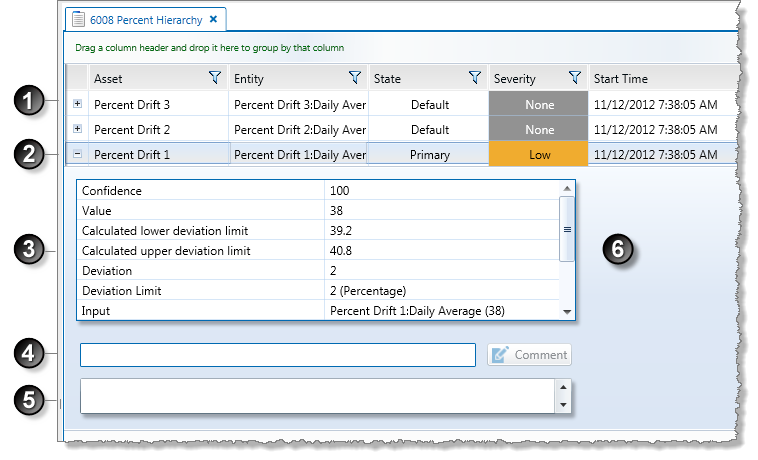Open the Severity column filter
The width and height of the screenshot is (758, 460).
[x=574, y=78]
